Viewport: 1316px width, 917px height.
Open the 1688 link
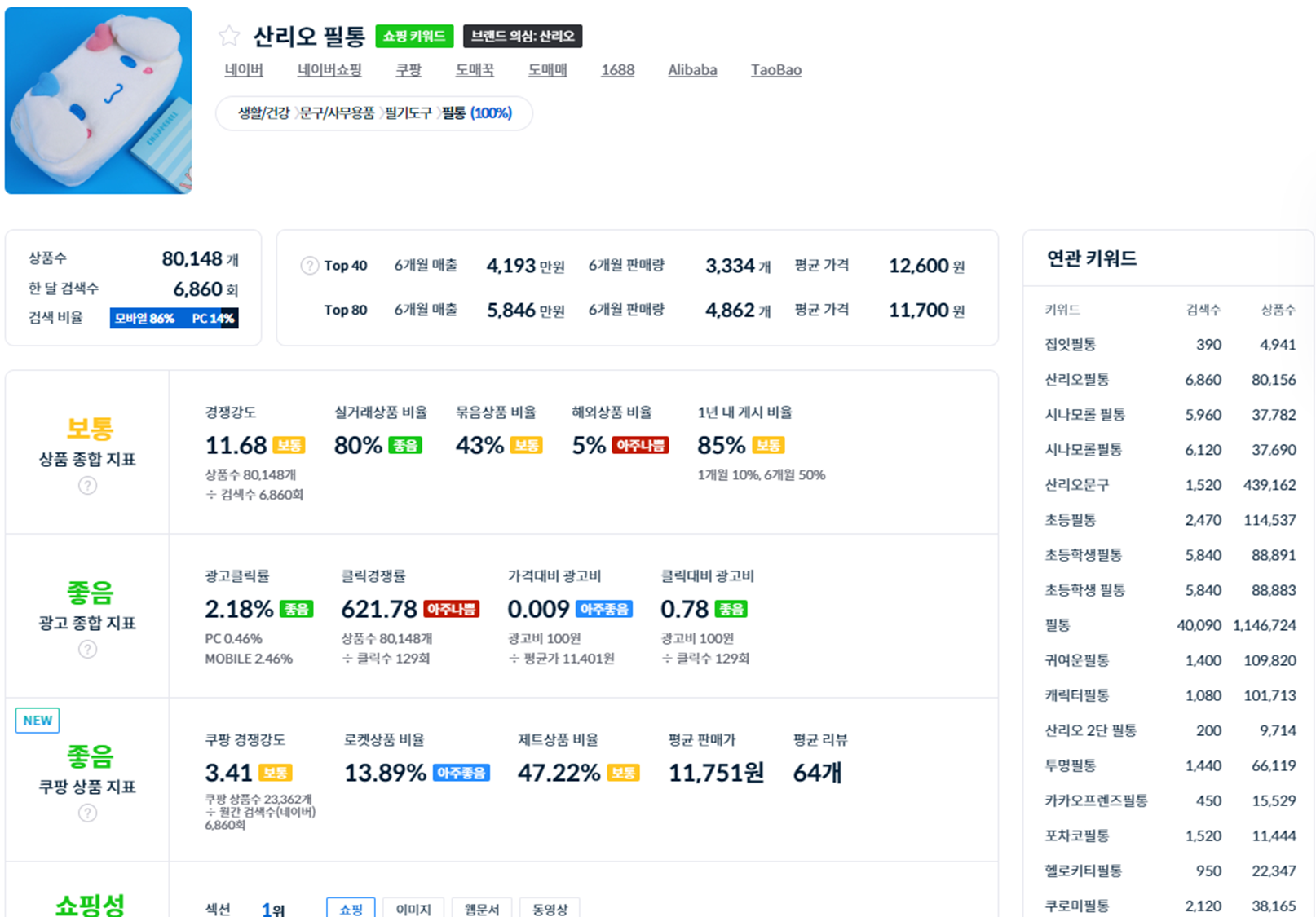(618, 70)
